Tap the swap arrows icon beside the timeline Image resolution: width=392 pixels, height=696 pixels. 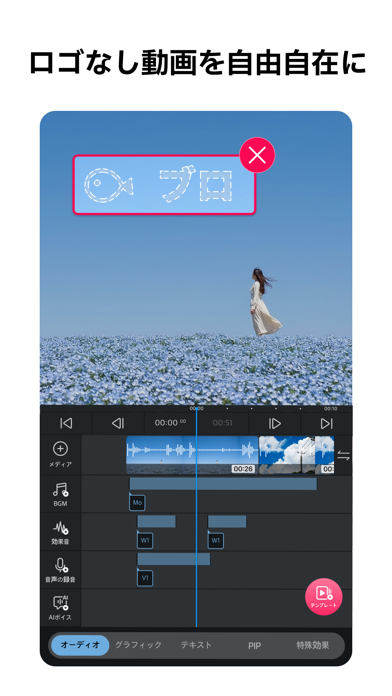343,455
